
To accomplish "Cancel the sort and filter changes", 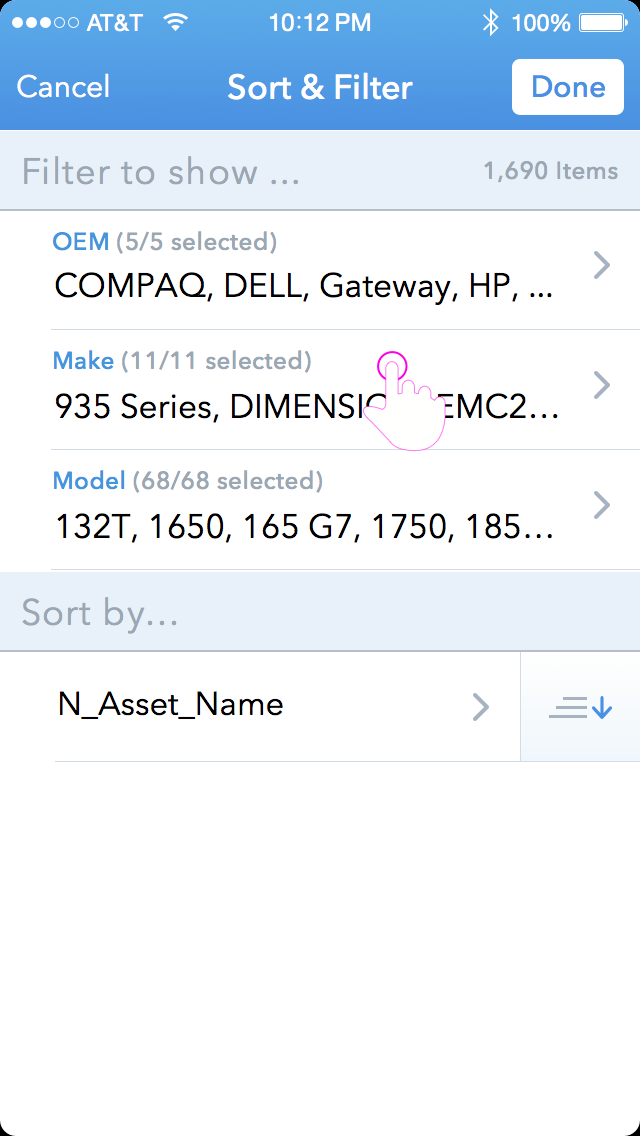I will [62, 87].
